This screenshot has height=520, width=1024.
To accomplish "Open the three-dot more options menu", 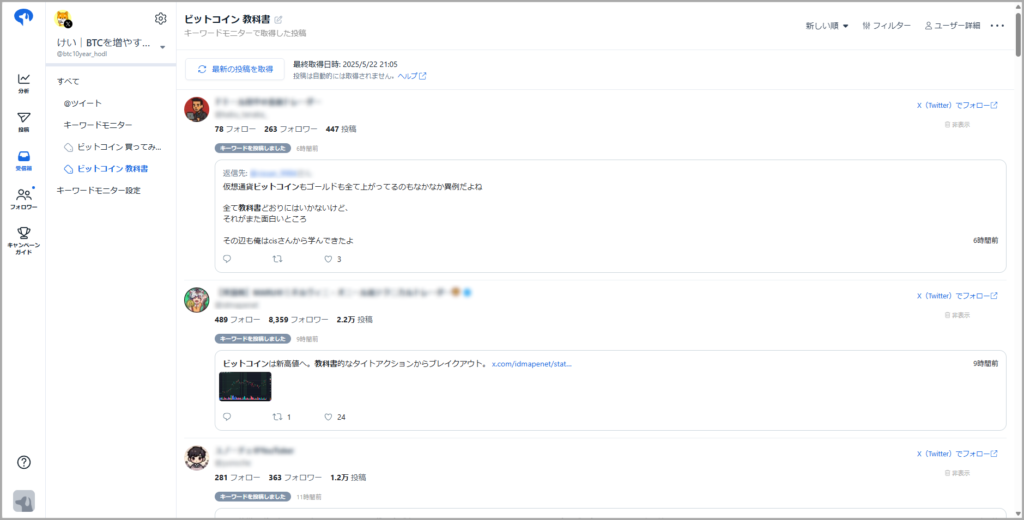I will tap(997, 25).
